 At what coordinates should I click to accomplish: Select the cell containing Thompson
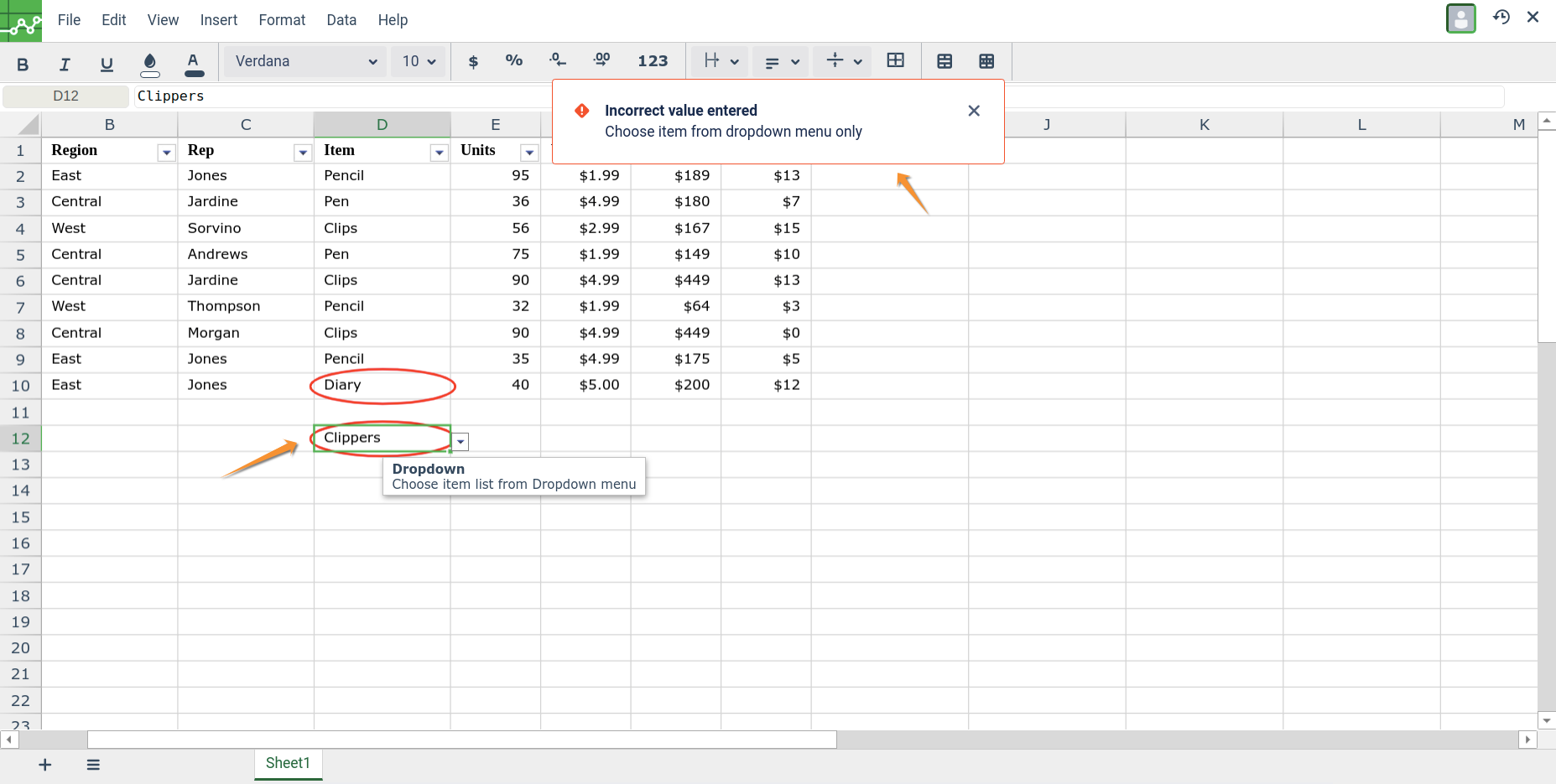[246, 307]
